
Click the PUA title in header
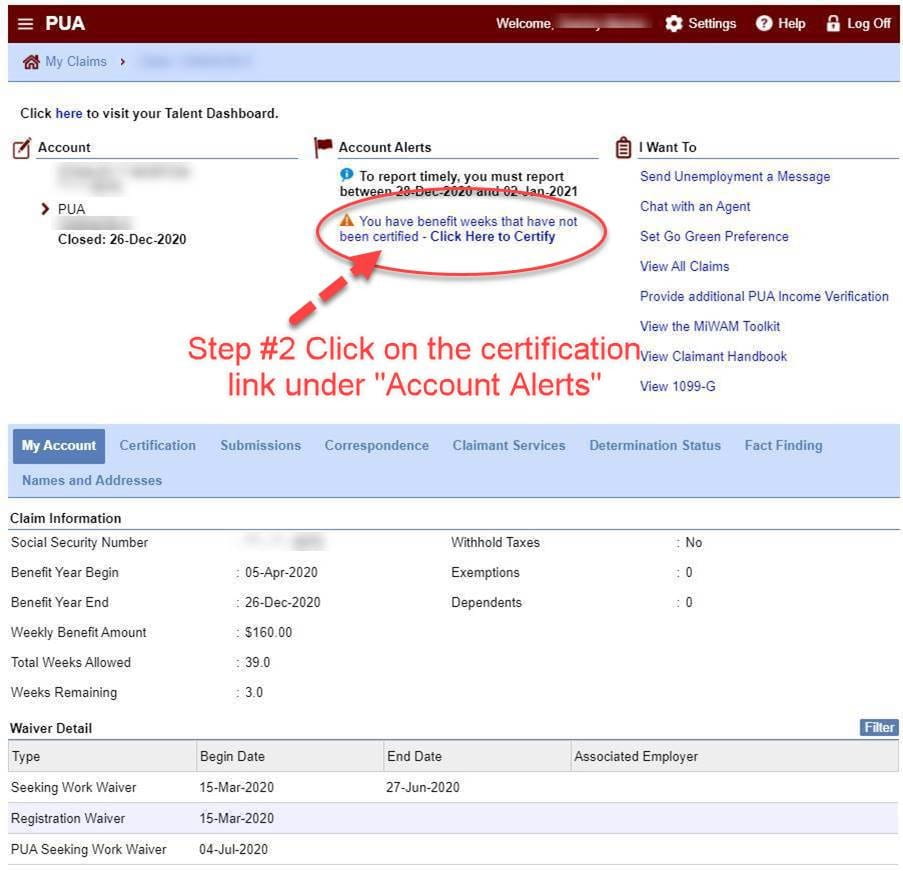tap(65, 24)
